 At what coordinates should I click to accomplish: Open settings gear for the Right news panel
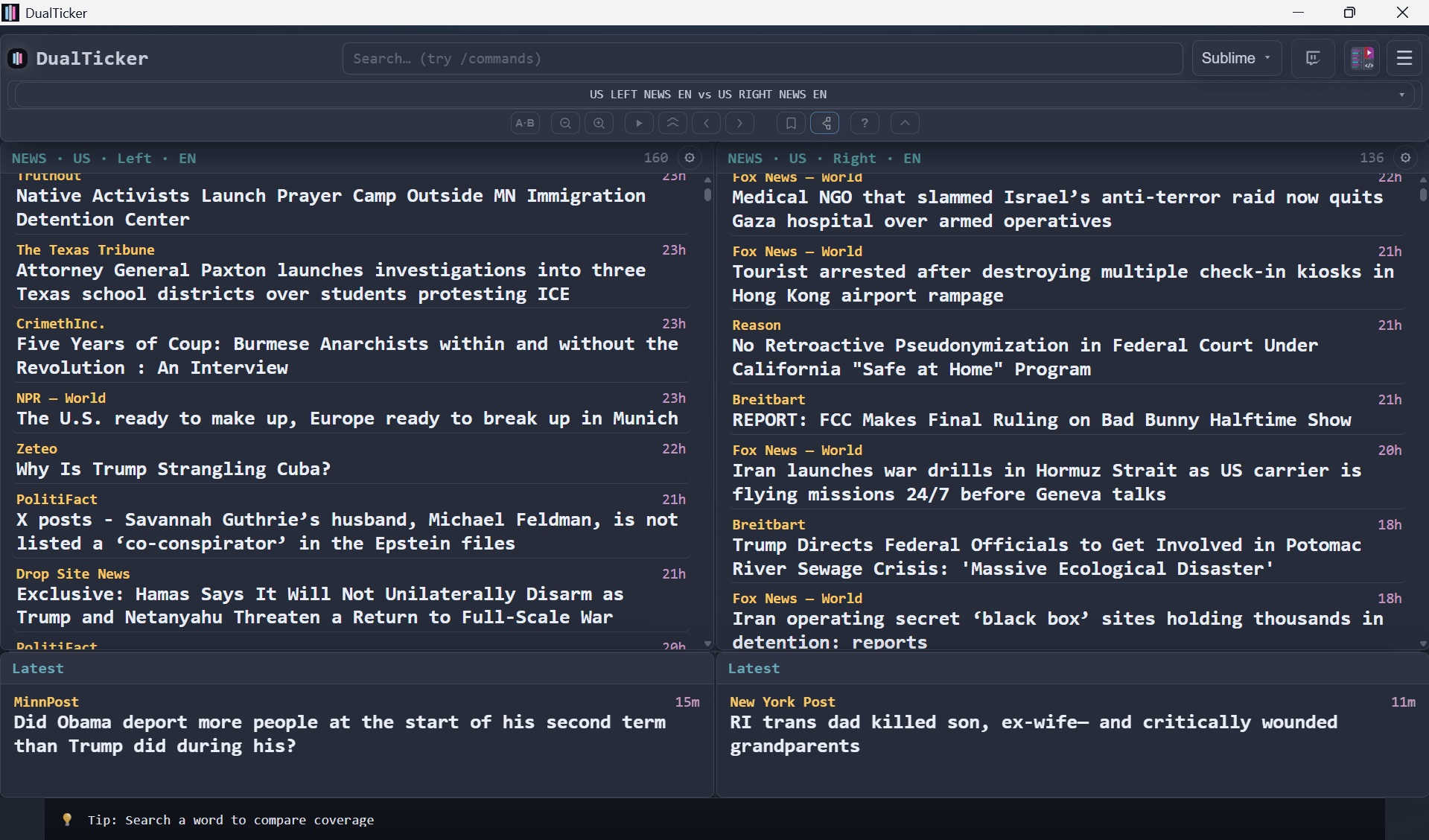1405,158
